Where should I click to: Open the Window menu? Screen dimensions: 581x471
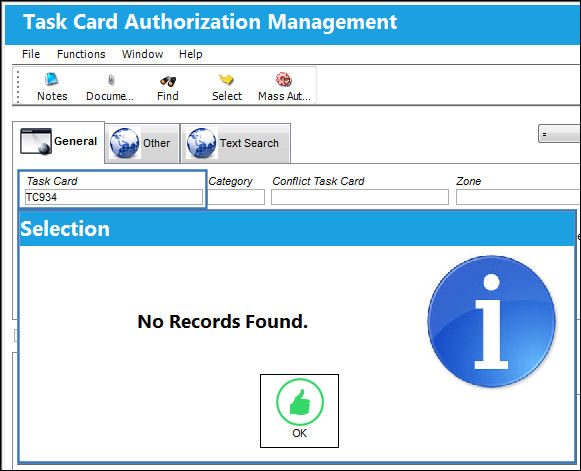(x=142, y=54)
